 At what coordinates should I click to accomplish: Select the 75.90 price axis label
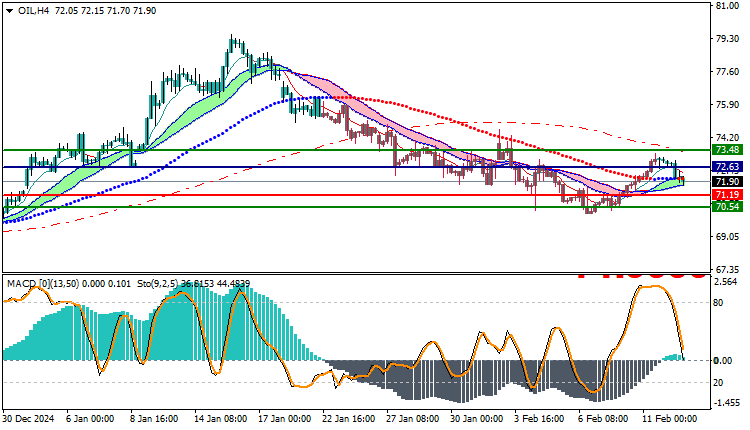727,105
